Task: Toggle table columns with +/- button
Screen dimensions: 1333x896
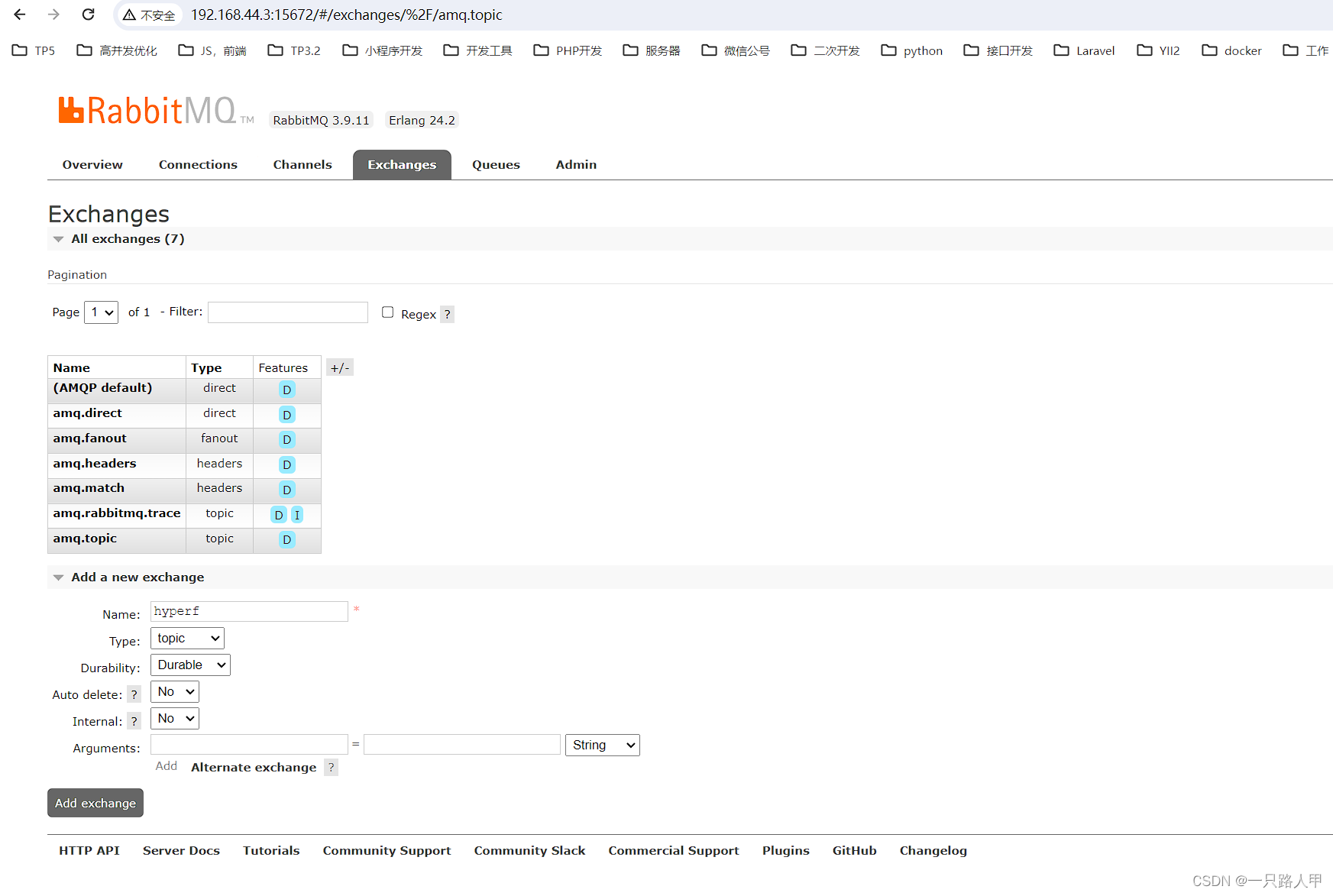Action: coord(340,367)
